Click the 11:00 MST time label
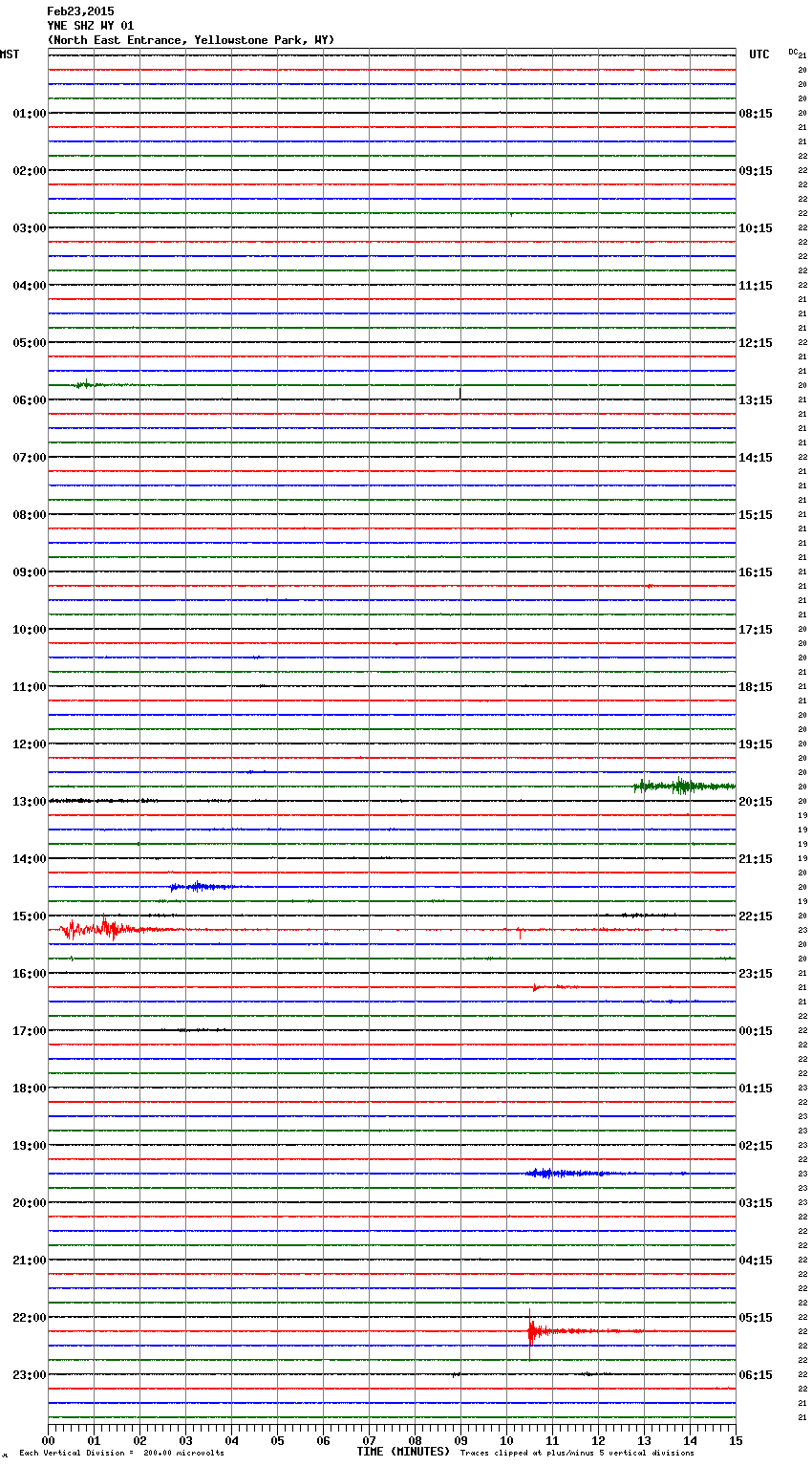The image size is (812, 1466). pos(30,687)
